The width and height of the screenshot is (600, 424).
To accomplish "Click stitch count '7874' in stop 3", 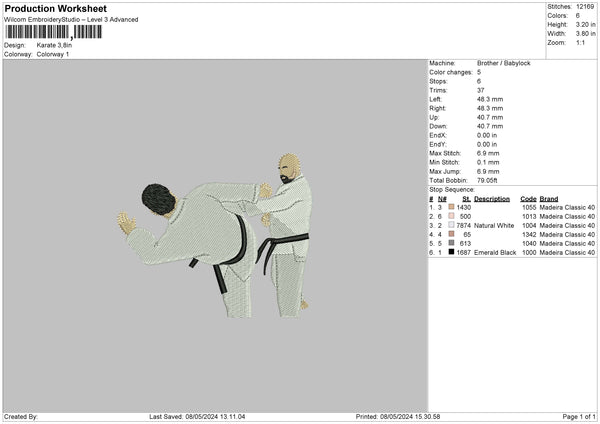I will click(464, 225).
